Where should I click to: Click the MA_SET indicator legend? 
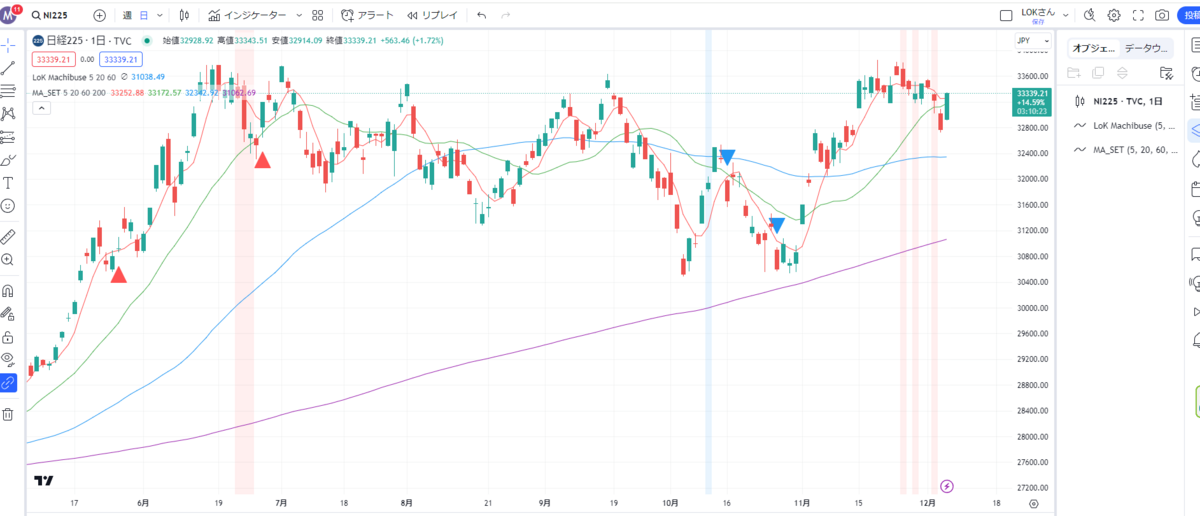(x=70, y=93)
